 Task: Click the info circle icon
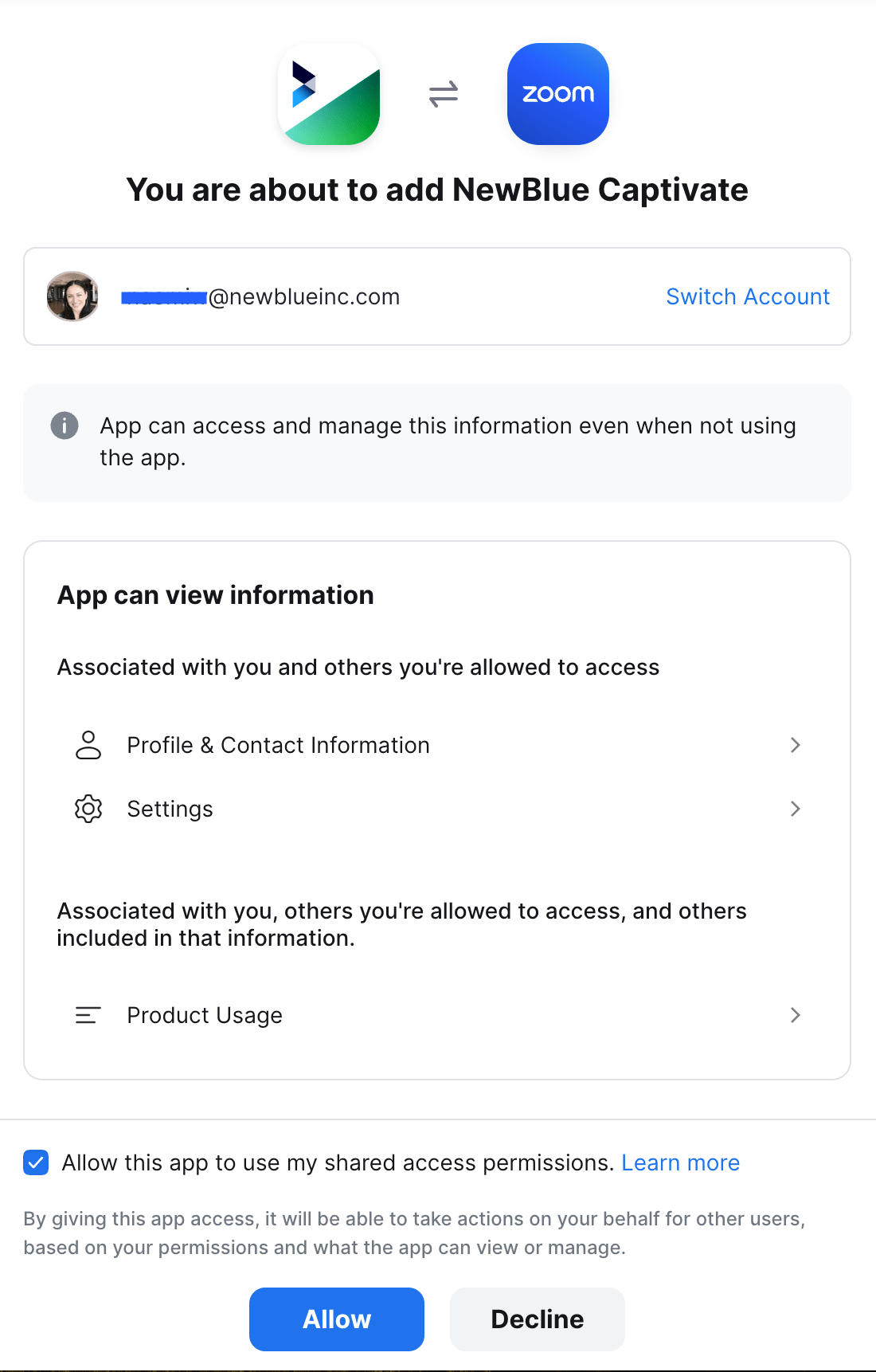[65, 425]
